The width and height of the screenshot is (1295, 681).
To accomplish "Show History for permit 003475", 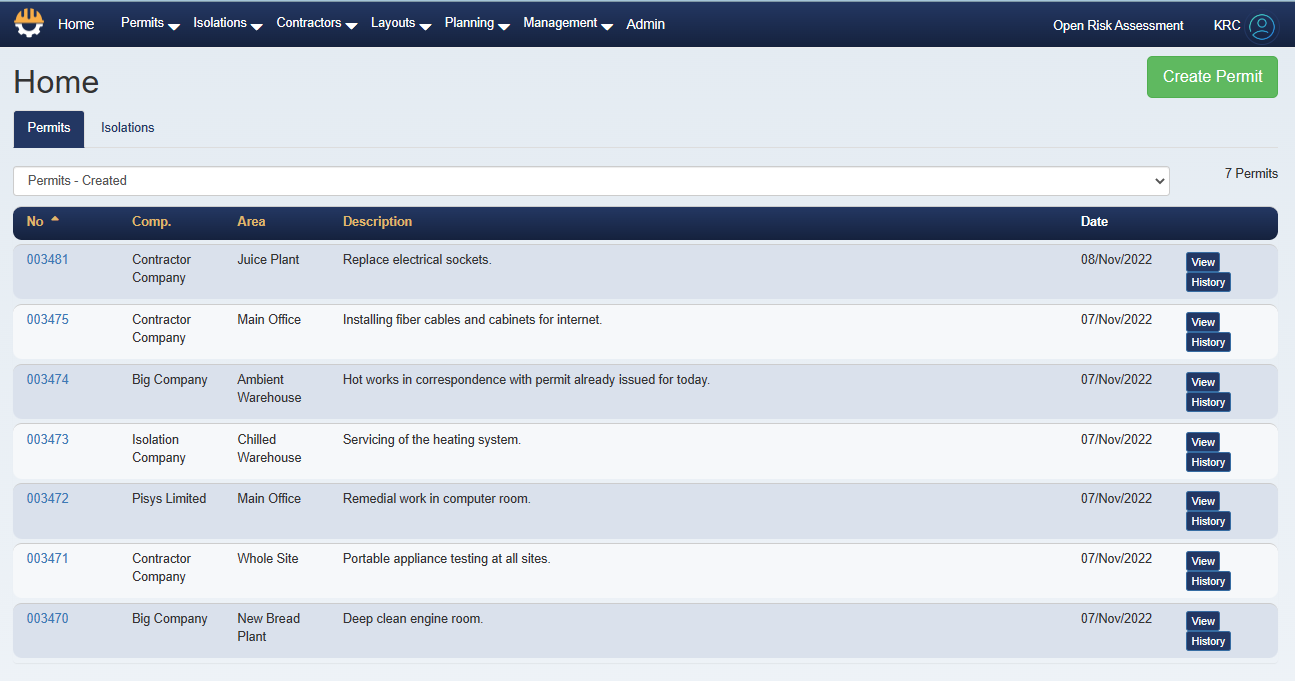I will point(1208,342).
